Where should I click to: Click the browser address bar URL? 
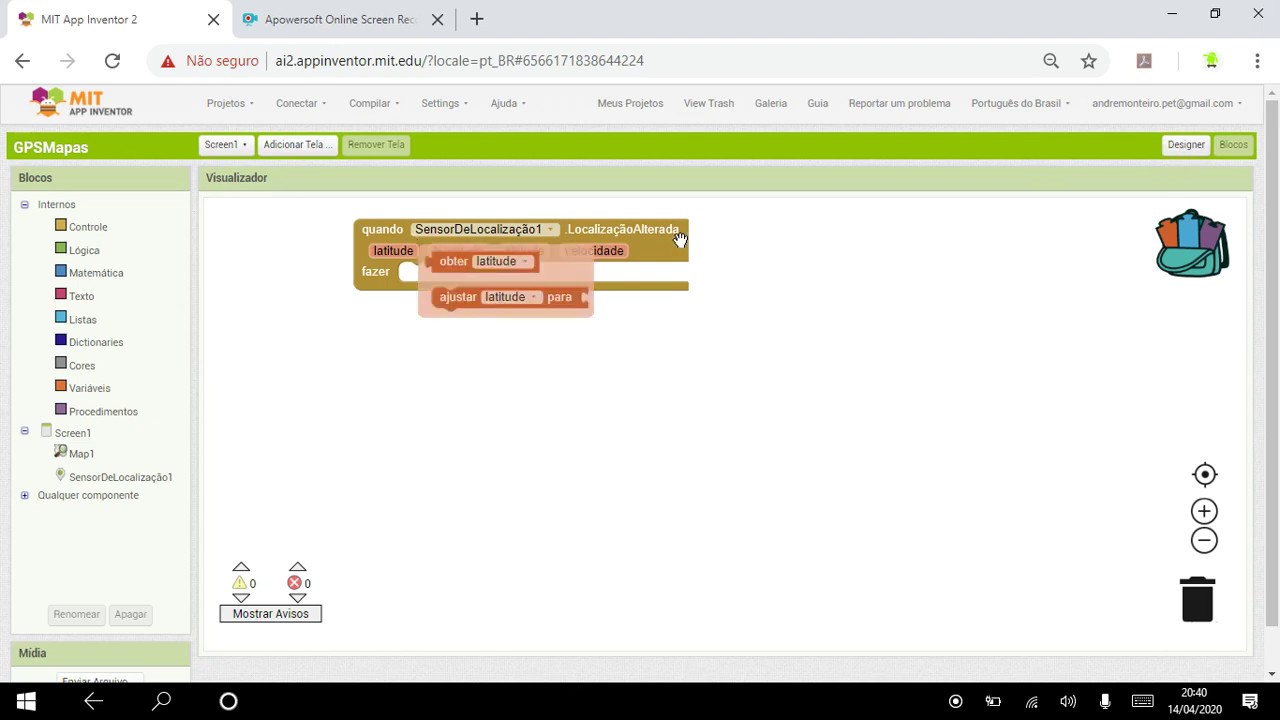point(459,61)
